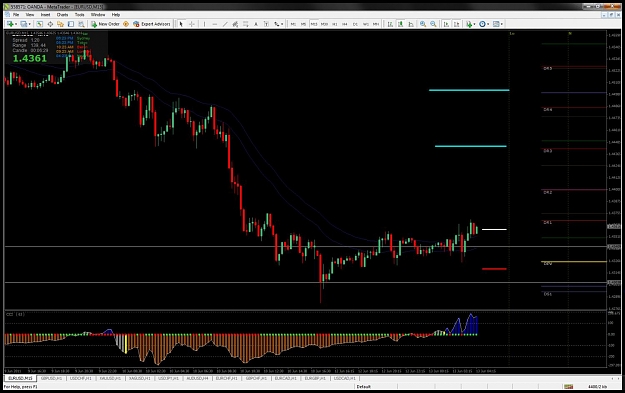The width and height of the screenshot is (625, 393).
Task: Switch to the GBPUSD,H1 chart tab
Action: point(51,378)
